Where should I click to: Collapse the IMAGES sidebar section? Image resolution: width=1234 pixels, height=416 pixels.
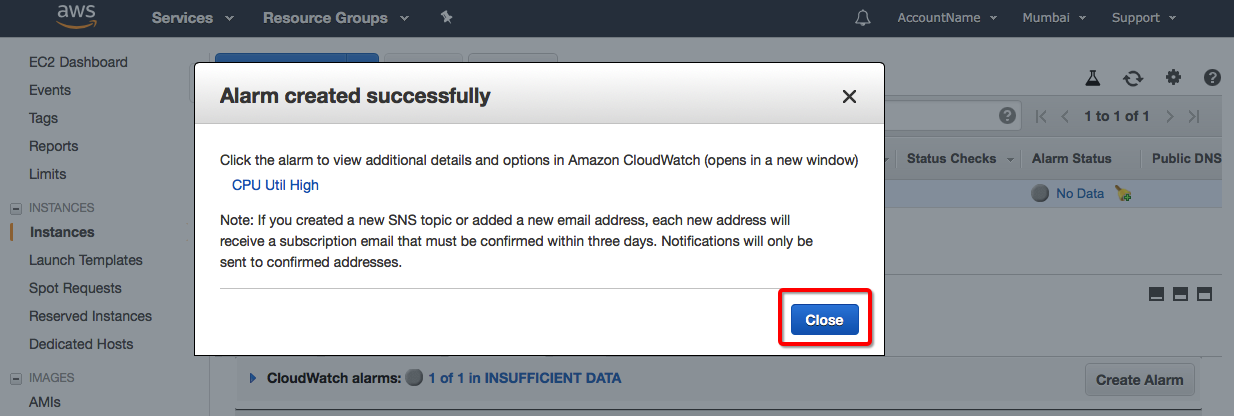point(16,378)
